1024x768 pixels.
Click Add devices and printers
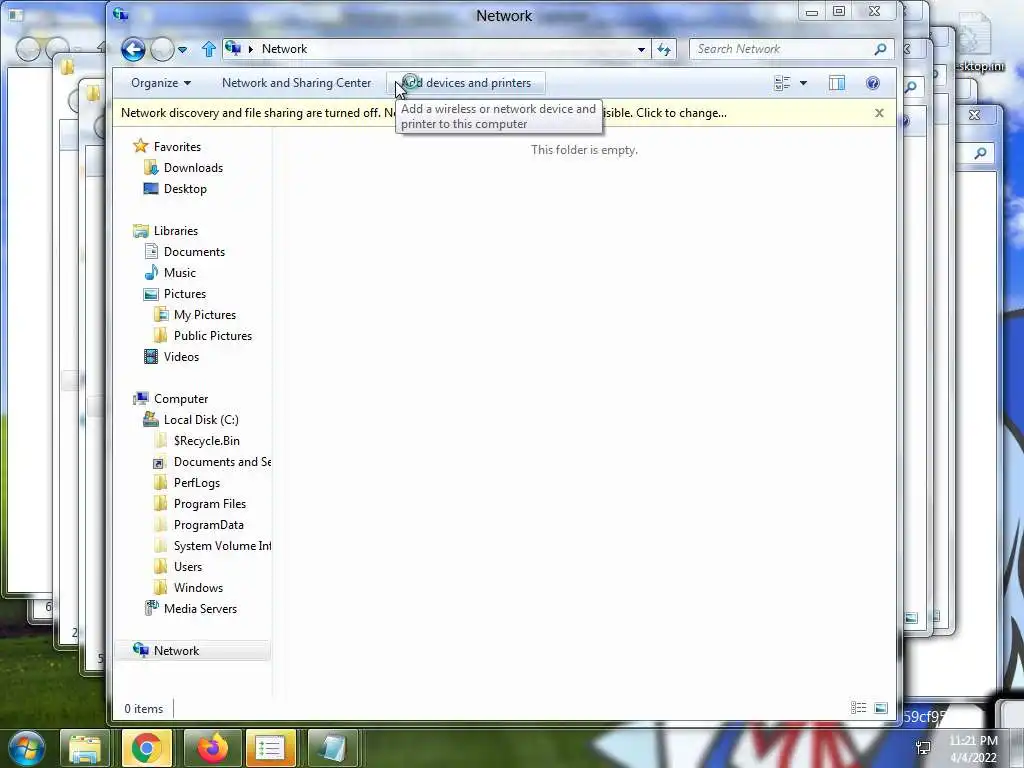coord(466,83)
